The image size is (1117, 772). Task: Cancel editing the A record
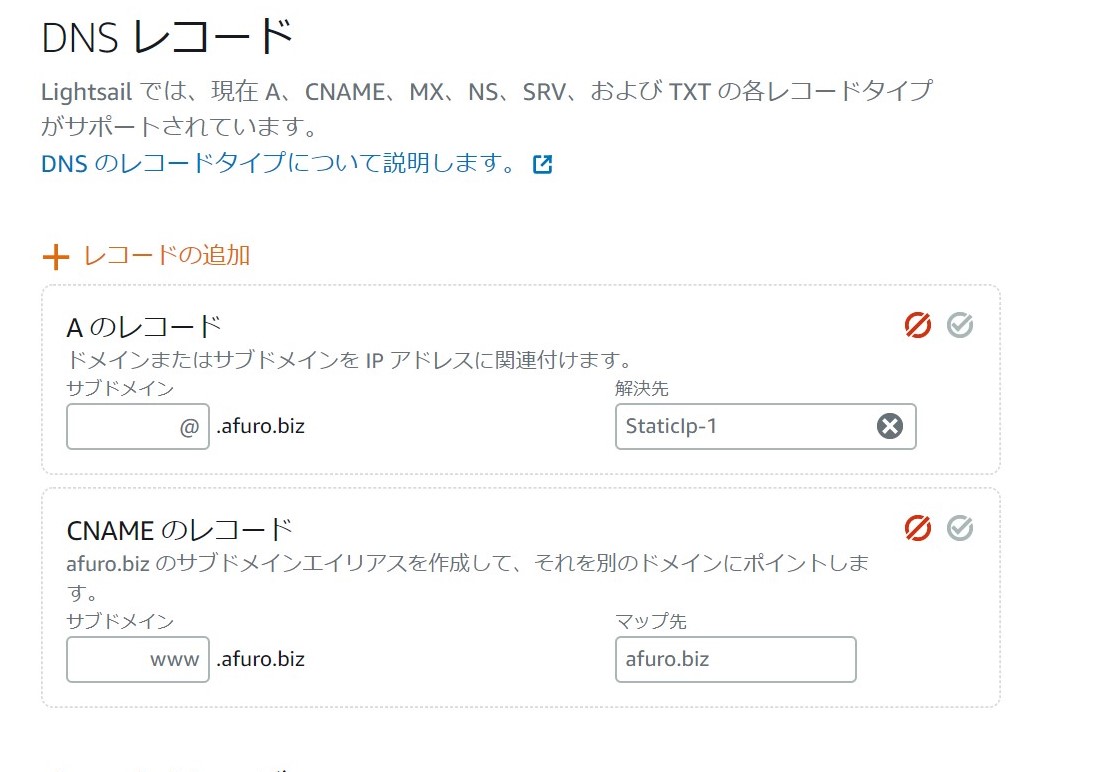pyautogui.click(x=917, y=325)
